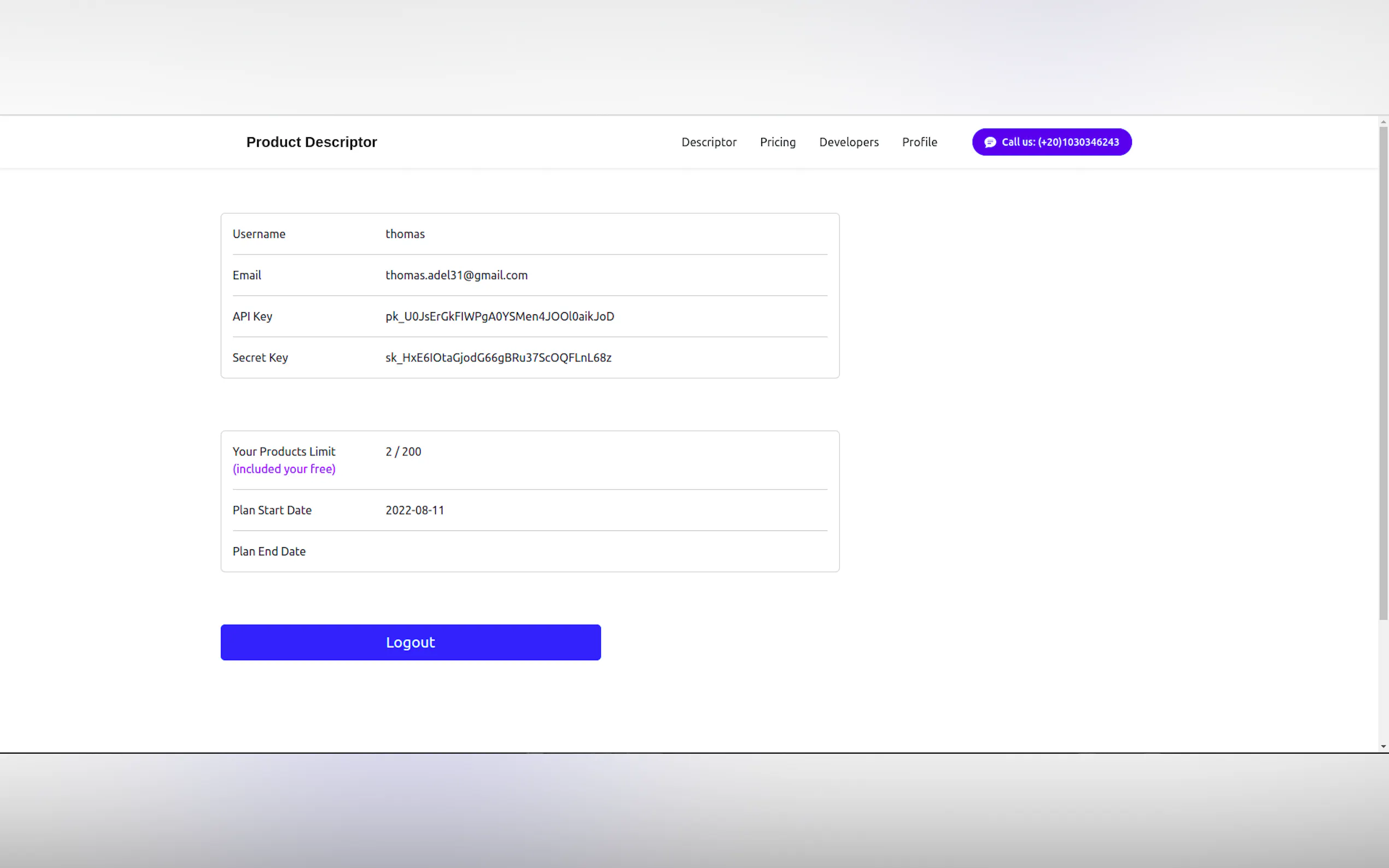Click the scrollbar up arrow
The height and width of the screenshot is (868, 1389).
(1383, 122)
